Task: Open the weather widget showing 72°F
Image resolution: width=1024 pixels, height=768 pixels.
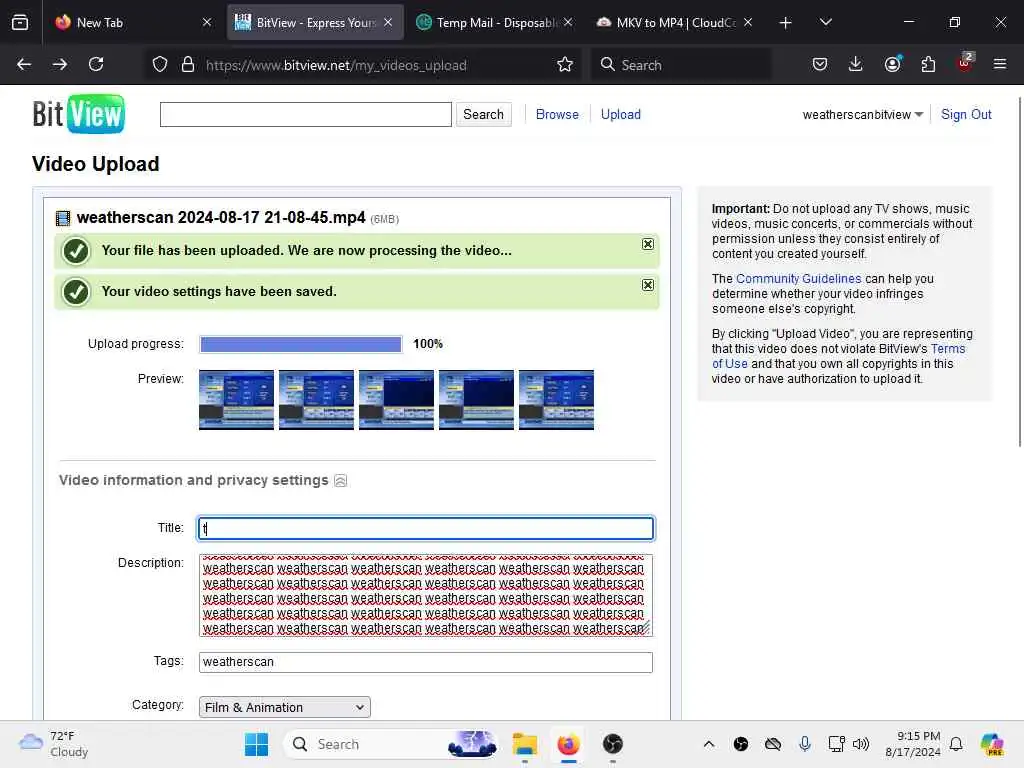Action: 54,744
